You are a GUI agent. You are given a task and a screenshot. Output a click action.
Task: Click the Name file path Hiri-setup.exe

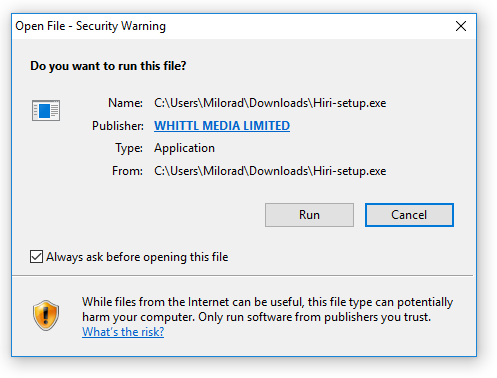coord(270,103)
